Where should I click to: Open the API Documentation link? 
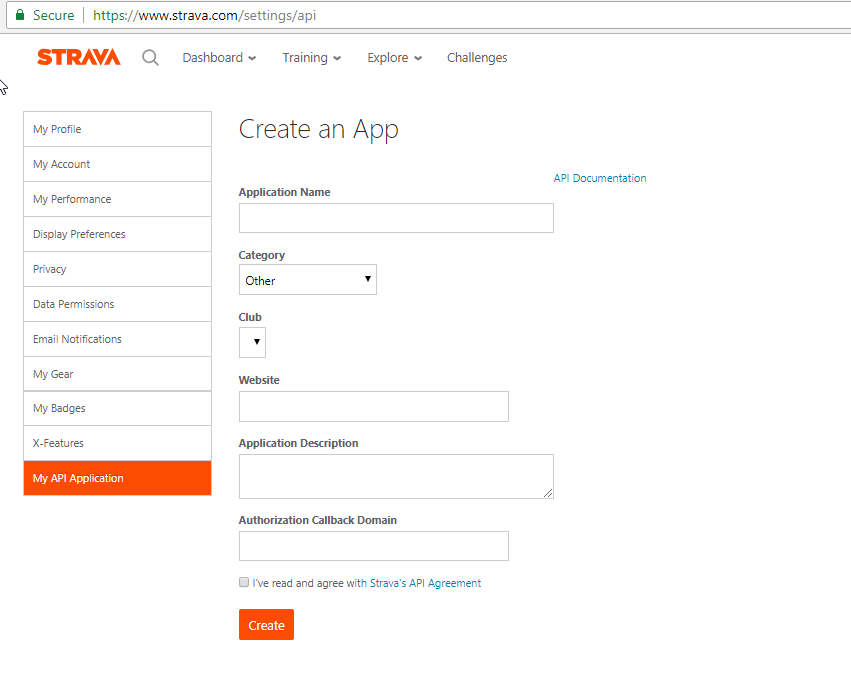pos(600,178)
